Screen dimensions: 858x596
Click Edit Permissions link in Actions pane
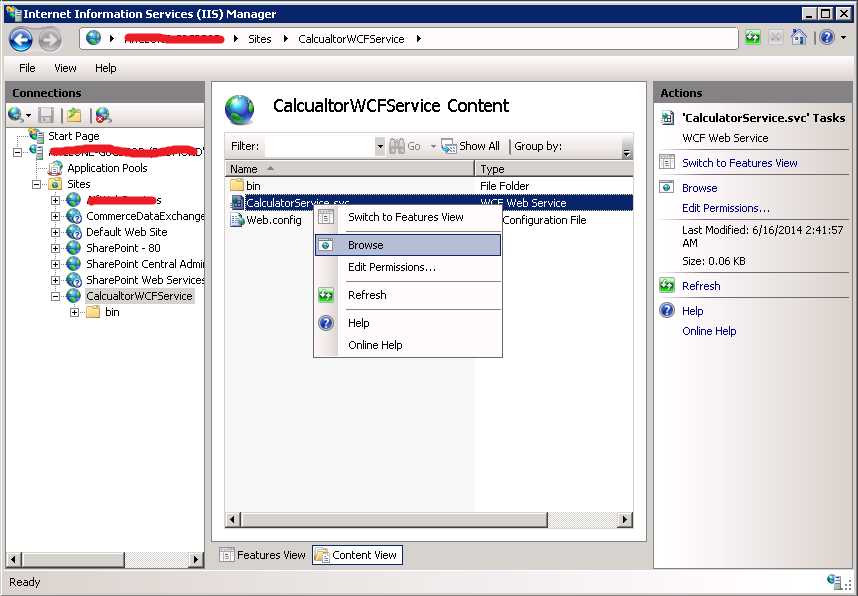pyautogui.click(x=726, y=208)
